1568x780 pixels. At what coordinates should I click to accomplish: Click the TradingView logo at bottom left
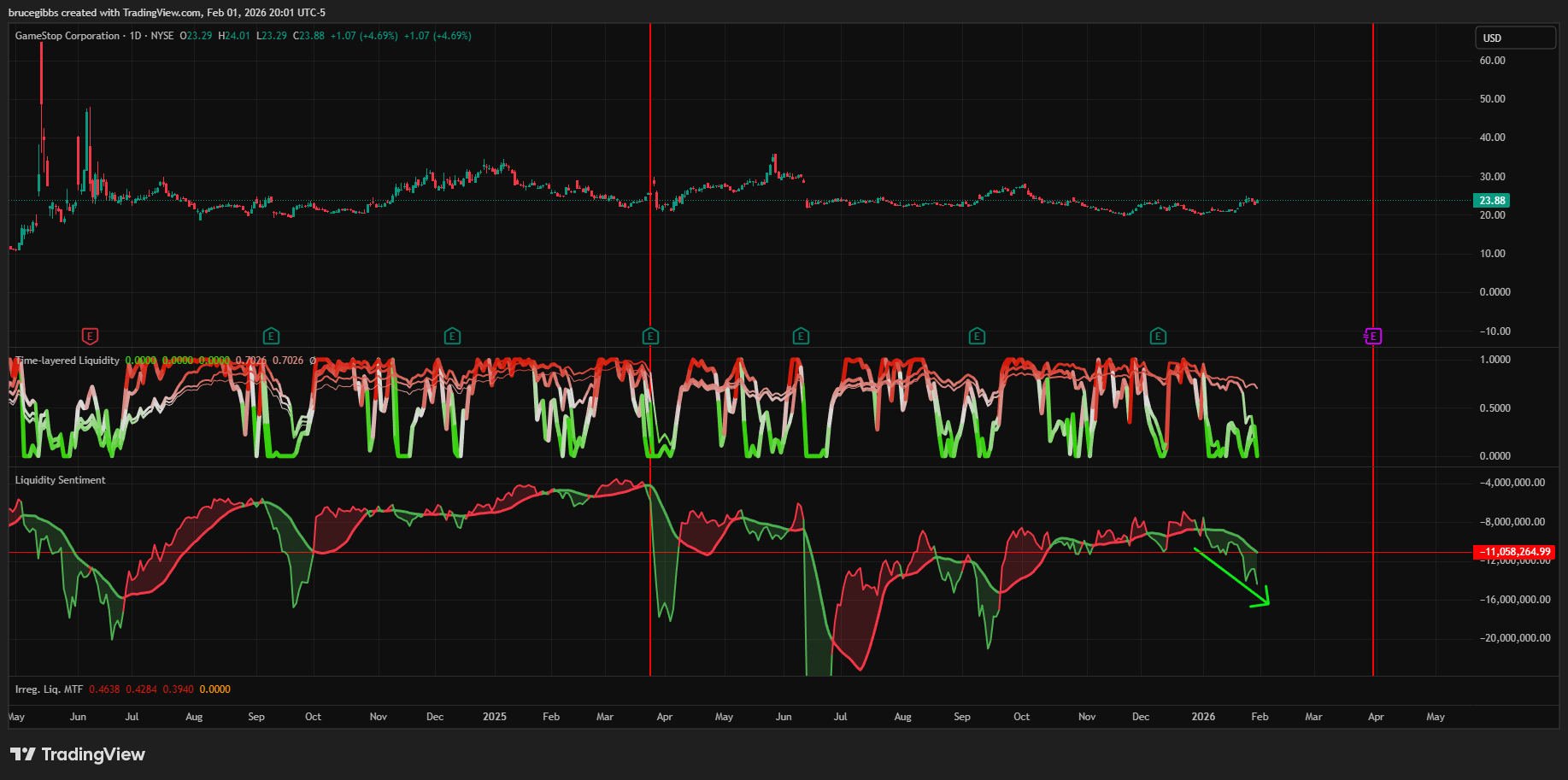(78, 754)
